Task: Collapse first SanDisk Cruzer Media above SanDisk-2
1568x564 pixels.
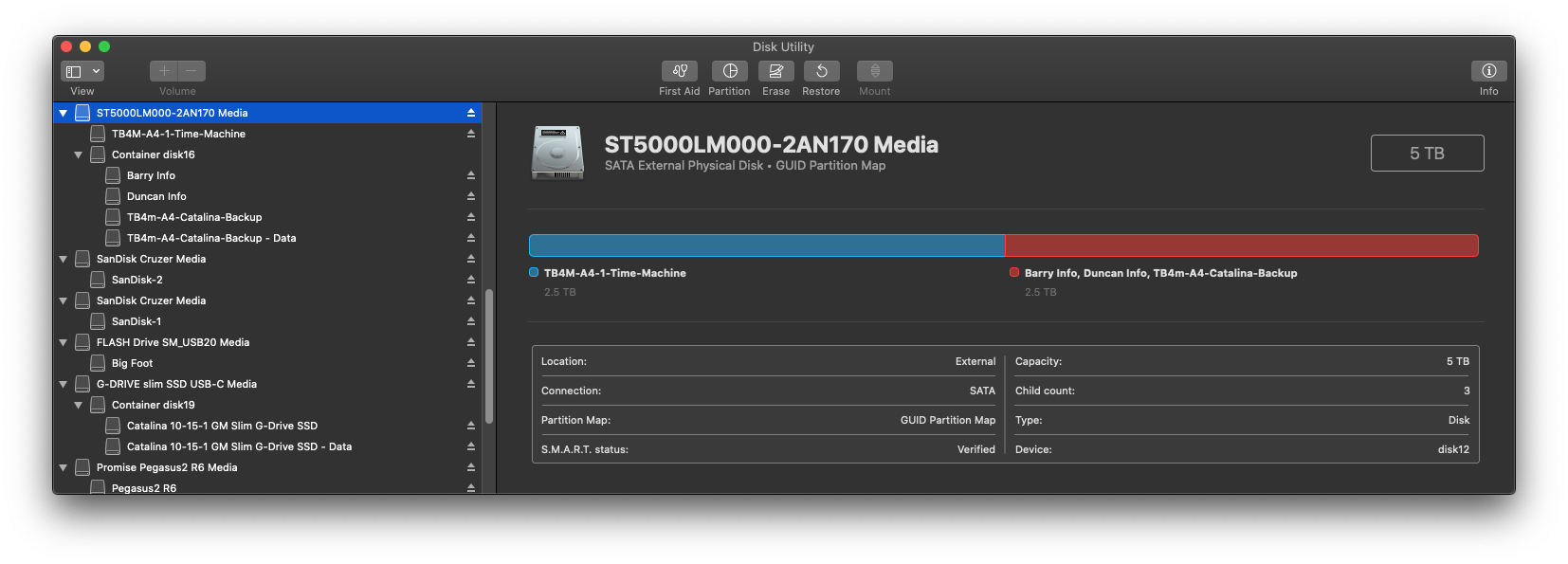Action: [64, 259]
